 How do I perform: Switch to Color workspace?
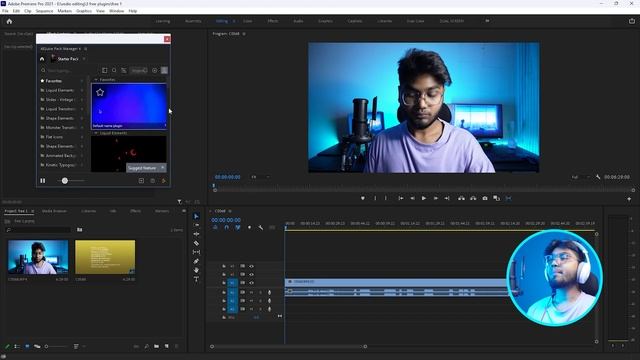(247, 21)
